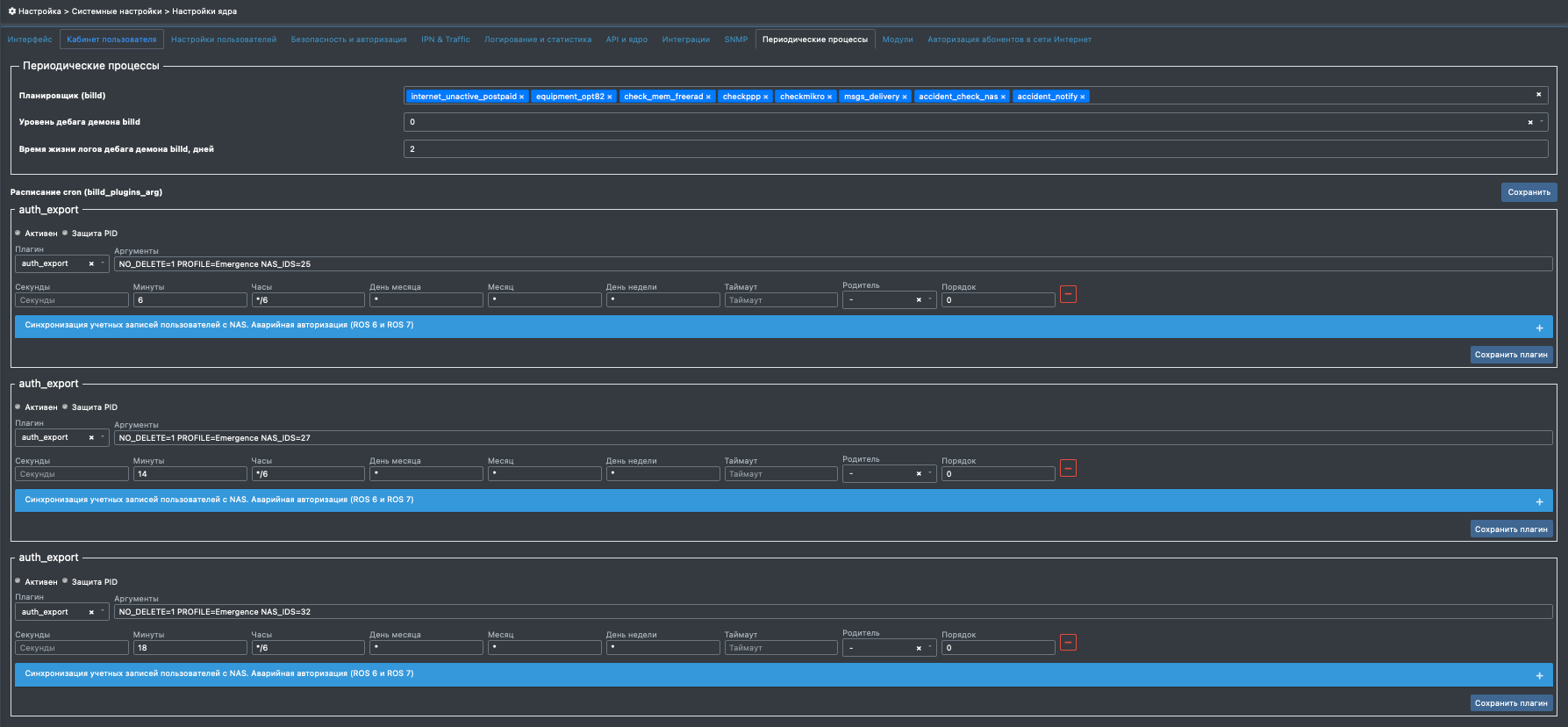This screenshot has width=1568, height=727.
Task: Open the Родитель dropdown in the third auth_export block
Action: click(x=929, y=648)
